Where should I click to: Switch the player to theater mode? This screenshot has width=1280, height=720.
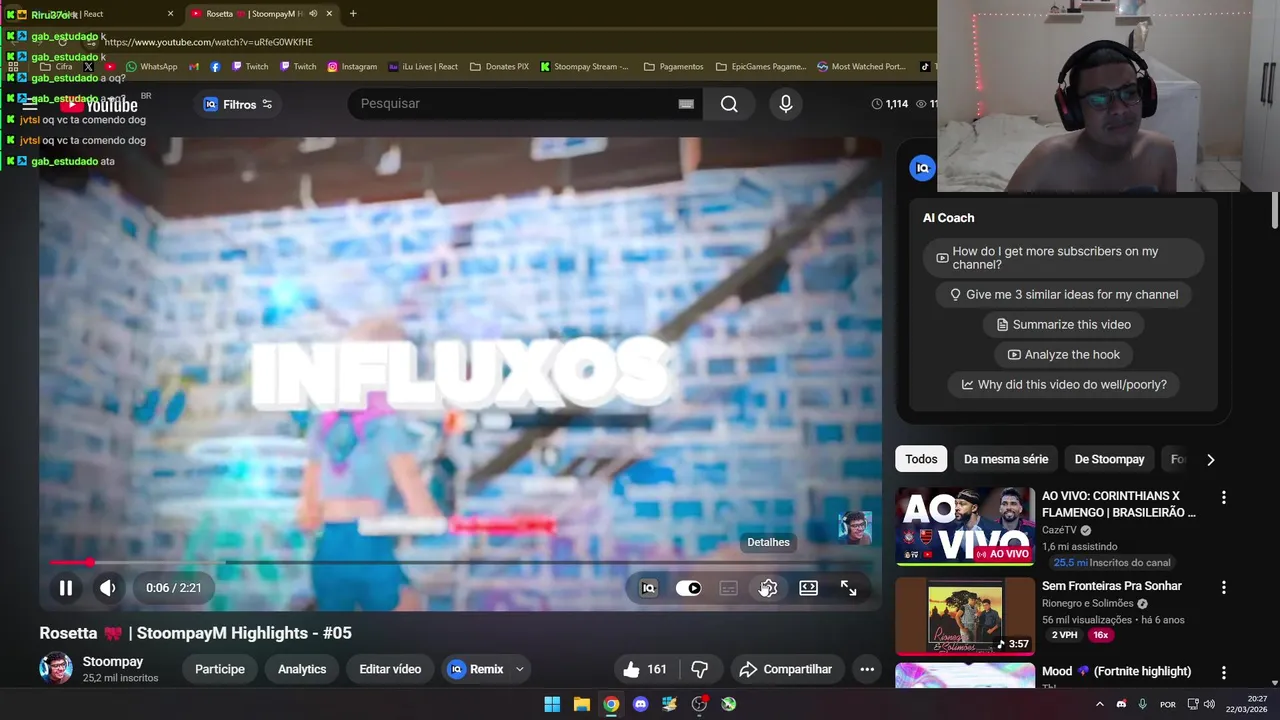808,588
